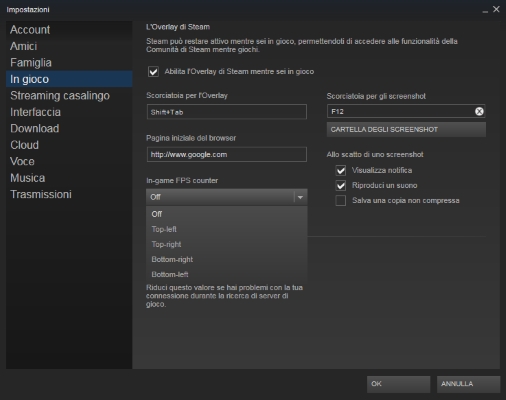Screen dimensions: 506x400
Task: Select the In gioco section
Action: tap(69, 79)
